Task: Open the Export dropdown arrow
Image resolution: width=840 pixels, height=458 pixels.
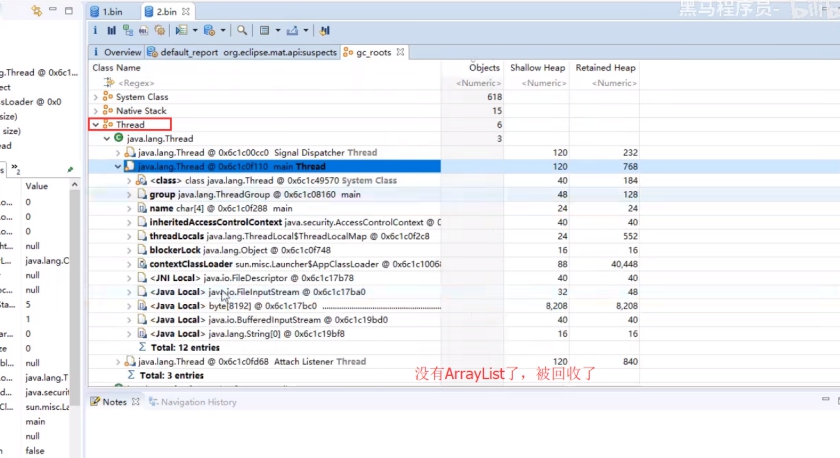Action: click(306, 31)
